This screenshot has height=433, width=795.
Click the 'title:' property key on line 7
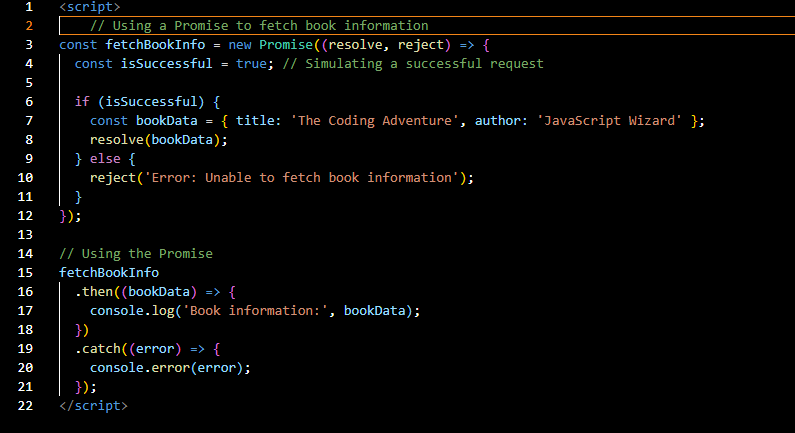[259, 121]
